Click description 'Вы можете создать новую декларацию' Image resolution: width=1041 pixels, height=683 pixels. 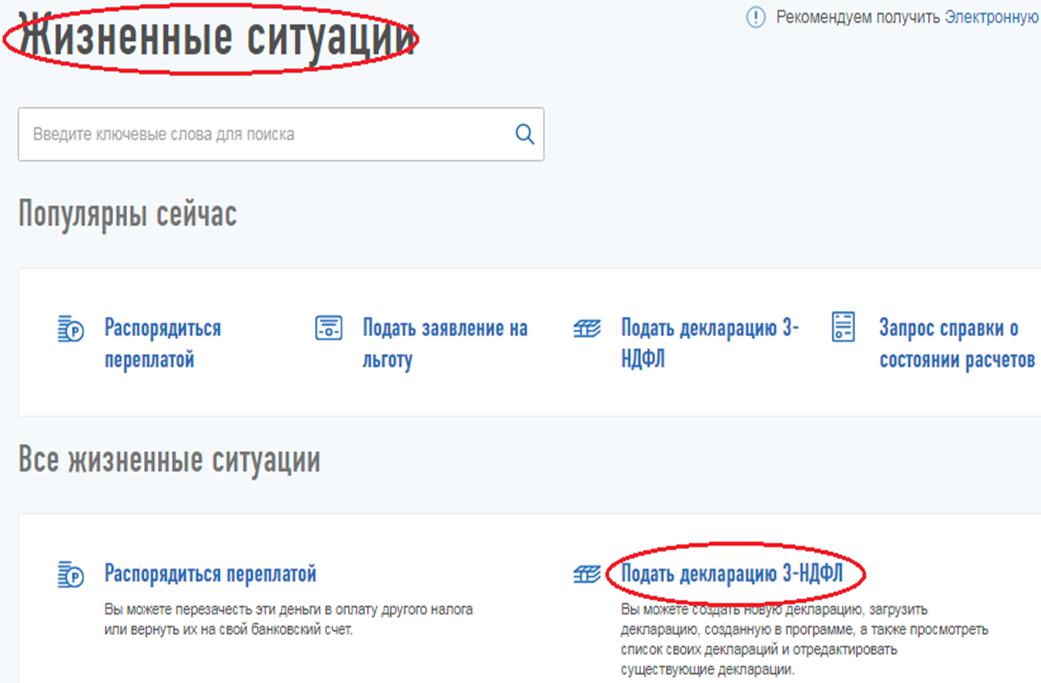click(805, 639)
